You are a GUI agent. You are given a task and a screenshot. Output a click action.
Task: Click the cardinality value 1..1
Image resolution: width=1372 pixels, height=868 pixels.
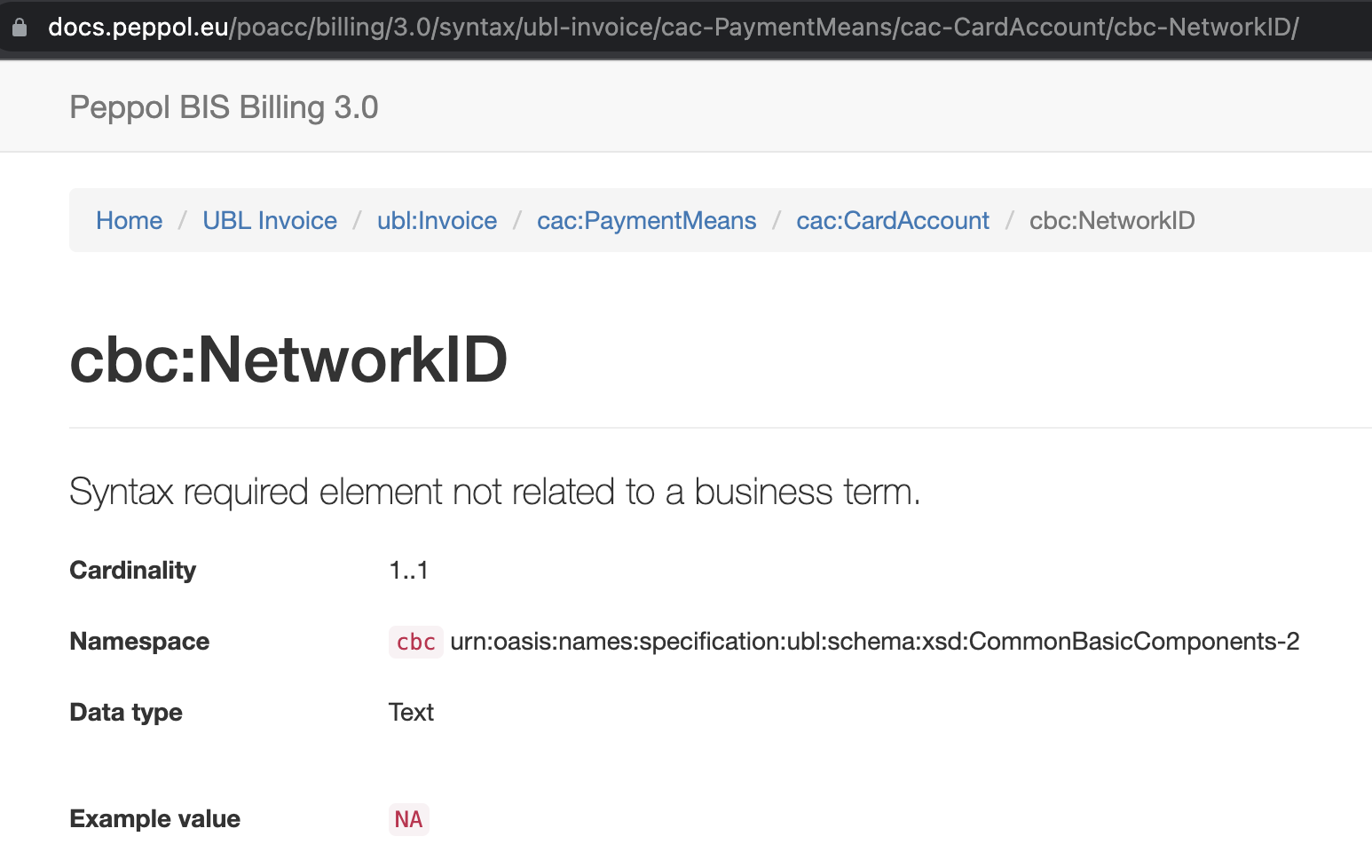(408, 570)
